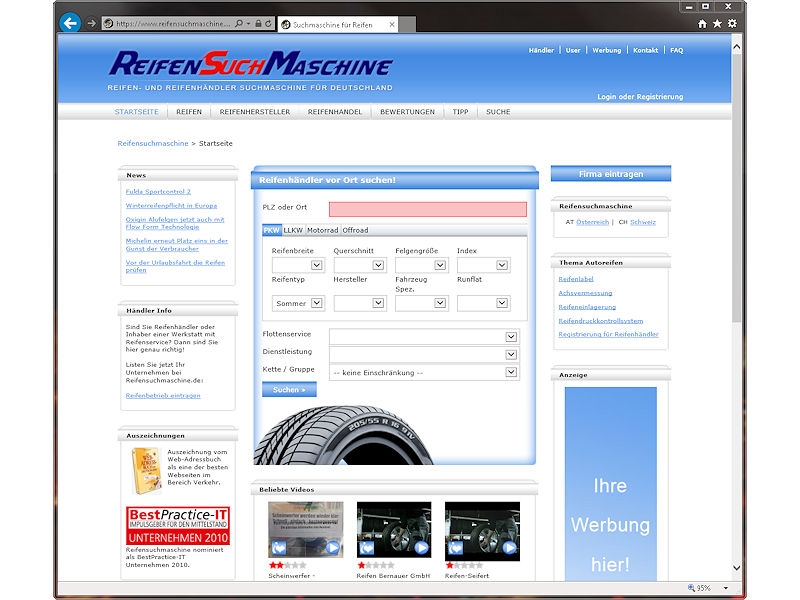This screenshot has height=600, width=800.
Task: Click the Suchen button
Action: (x=289, y=389)
